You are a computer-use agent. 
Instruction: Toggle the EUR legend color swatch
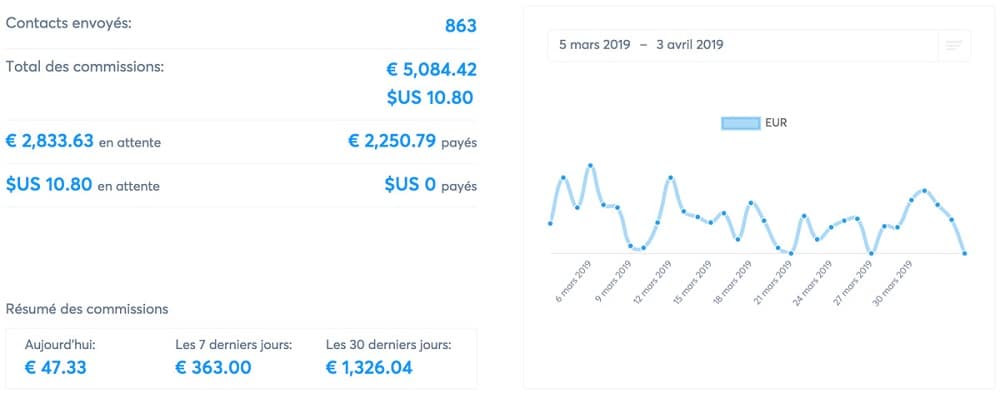point(740,124)
